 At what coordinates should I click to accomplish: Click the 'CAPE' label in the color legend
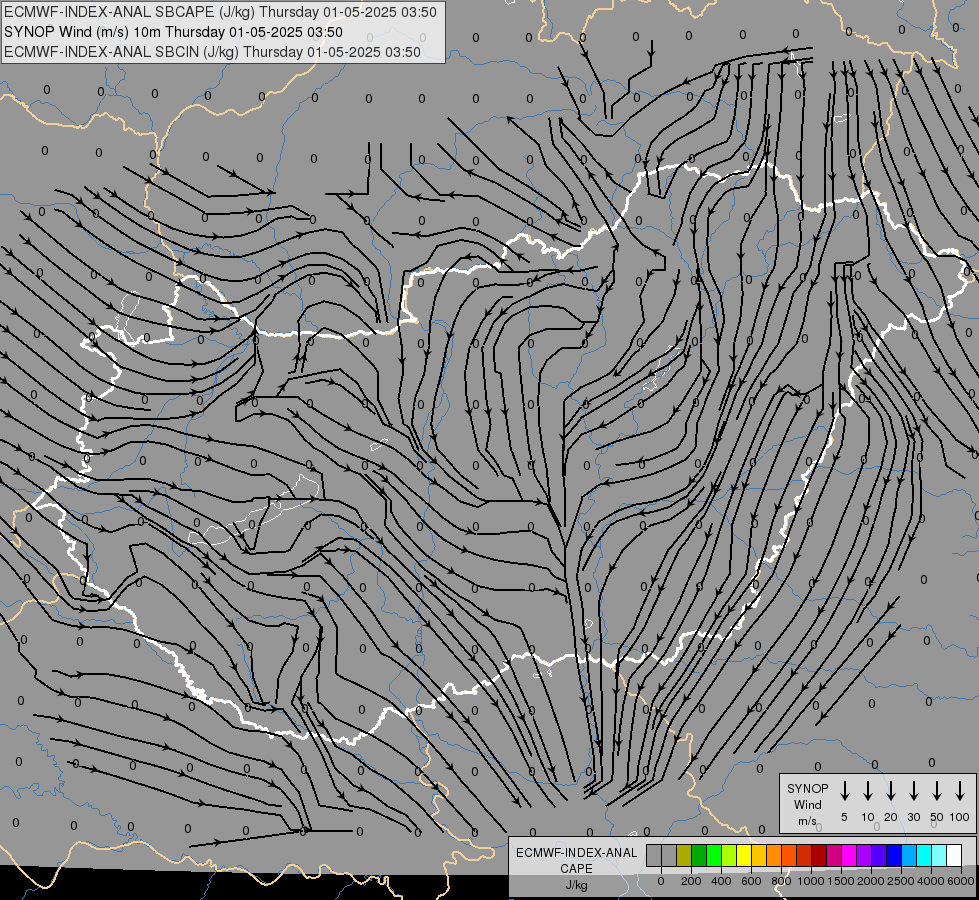[x=576, y=868]
